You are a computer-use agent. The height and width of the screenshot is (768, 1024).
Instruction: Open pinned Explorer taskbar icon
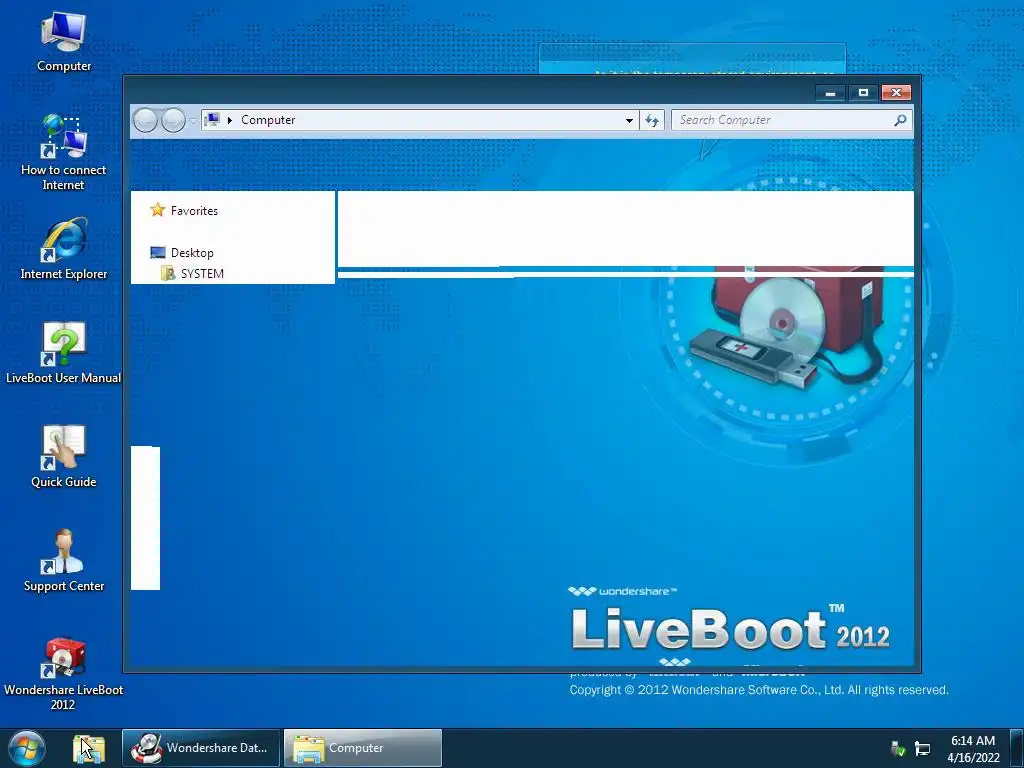click(89, 748)
